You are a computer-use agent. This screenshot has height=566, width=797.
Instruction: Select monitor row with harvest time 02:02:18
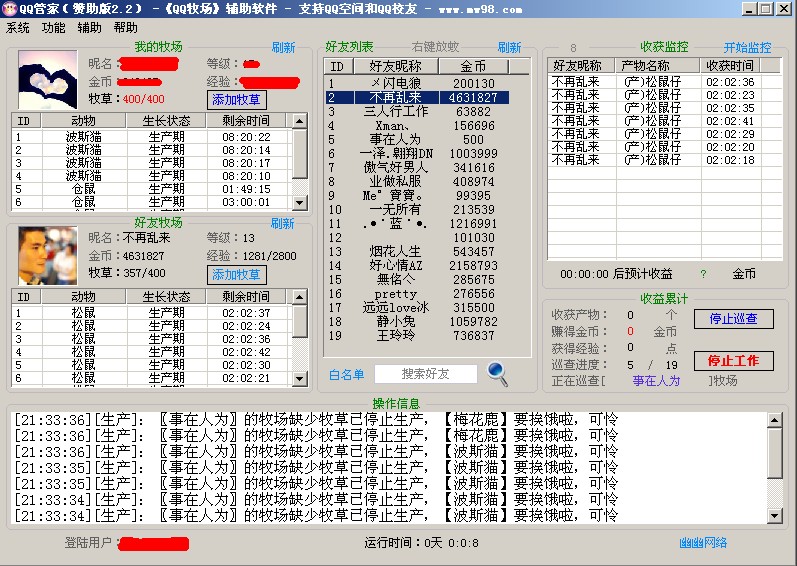[x=664, y=160]
